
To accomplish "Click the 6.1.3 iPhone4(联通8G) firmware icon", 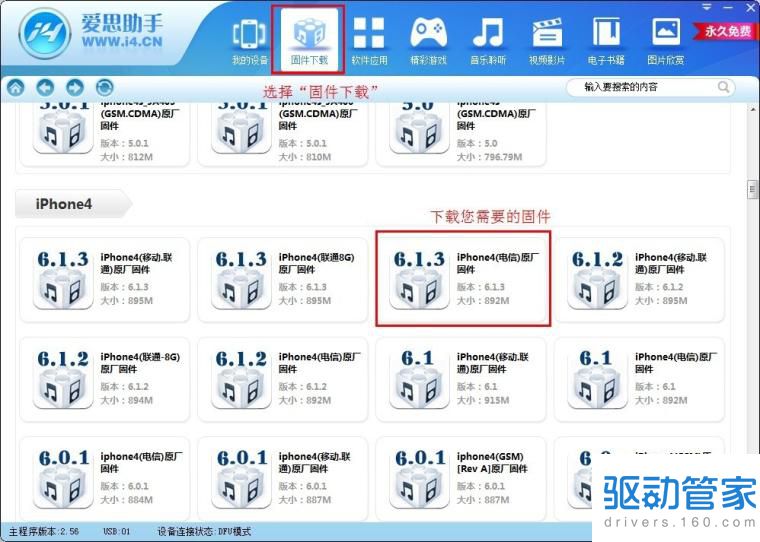I will coord(241,279).
